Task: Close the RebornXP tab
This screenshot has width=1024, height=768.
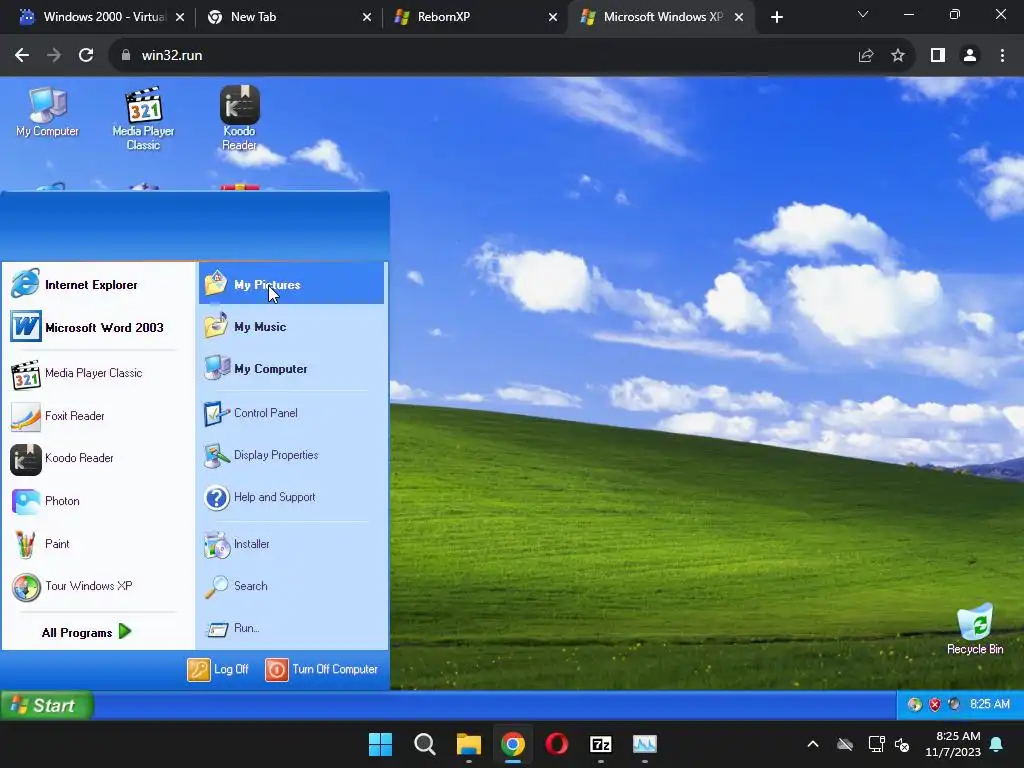Action: [553, 17]
